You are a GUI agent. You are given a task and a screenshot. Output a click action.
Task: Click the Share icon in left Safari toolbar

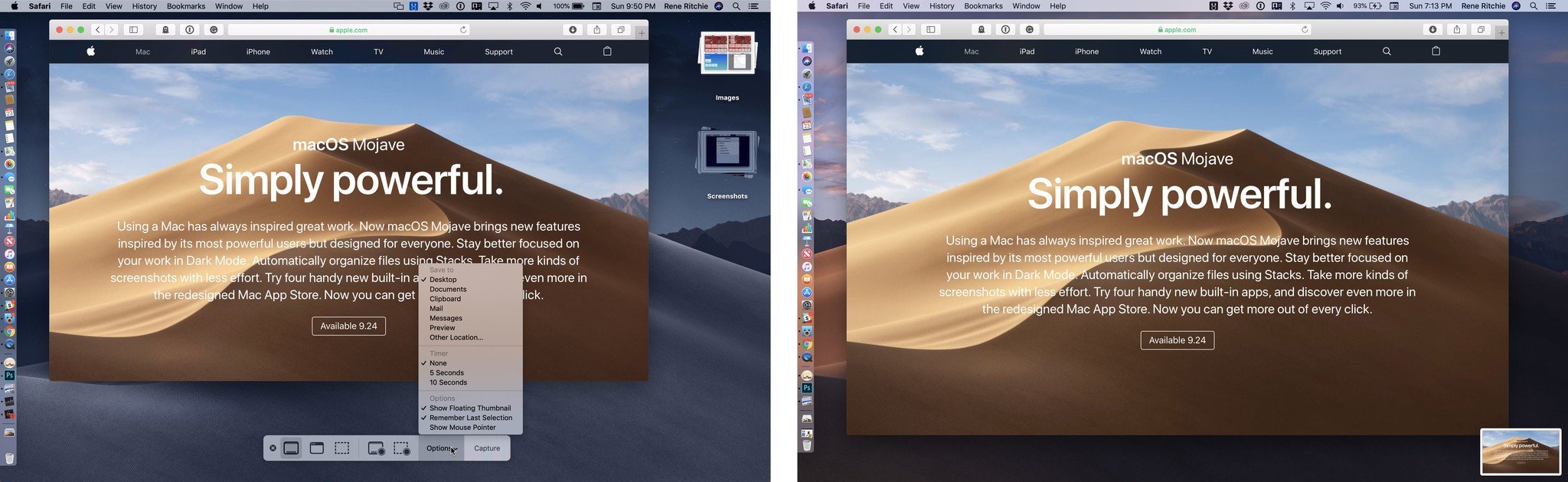(x=597, y=30)
